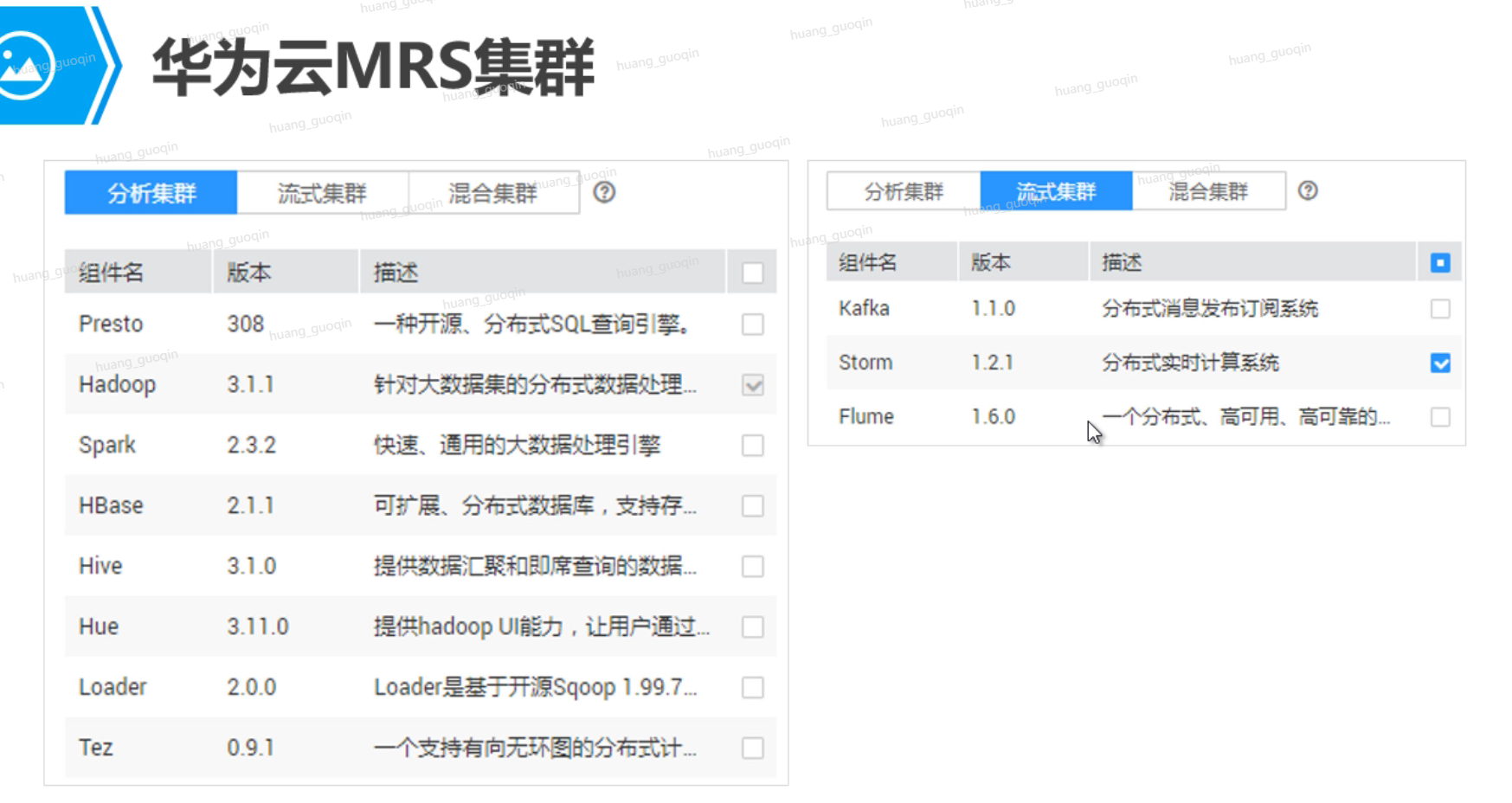1512x803 pixels.
Task: Check the Spark component checkbox
Action: pos(753,446)
